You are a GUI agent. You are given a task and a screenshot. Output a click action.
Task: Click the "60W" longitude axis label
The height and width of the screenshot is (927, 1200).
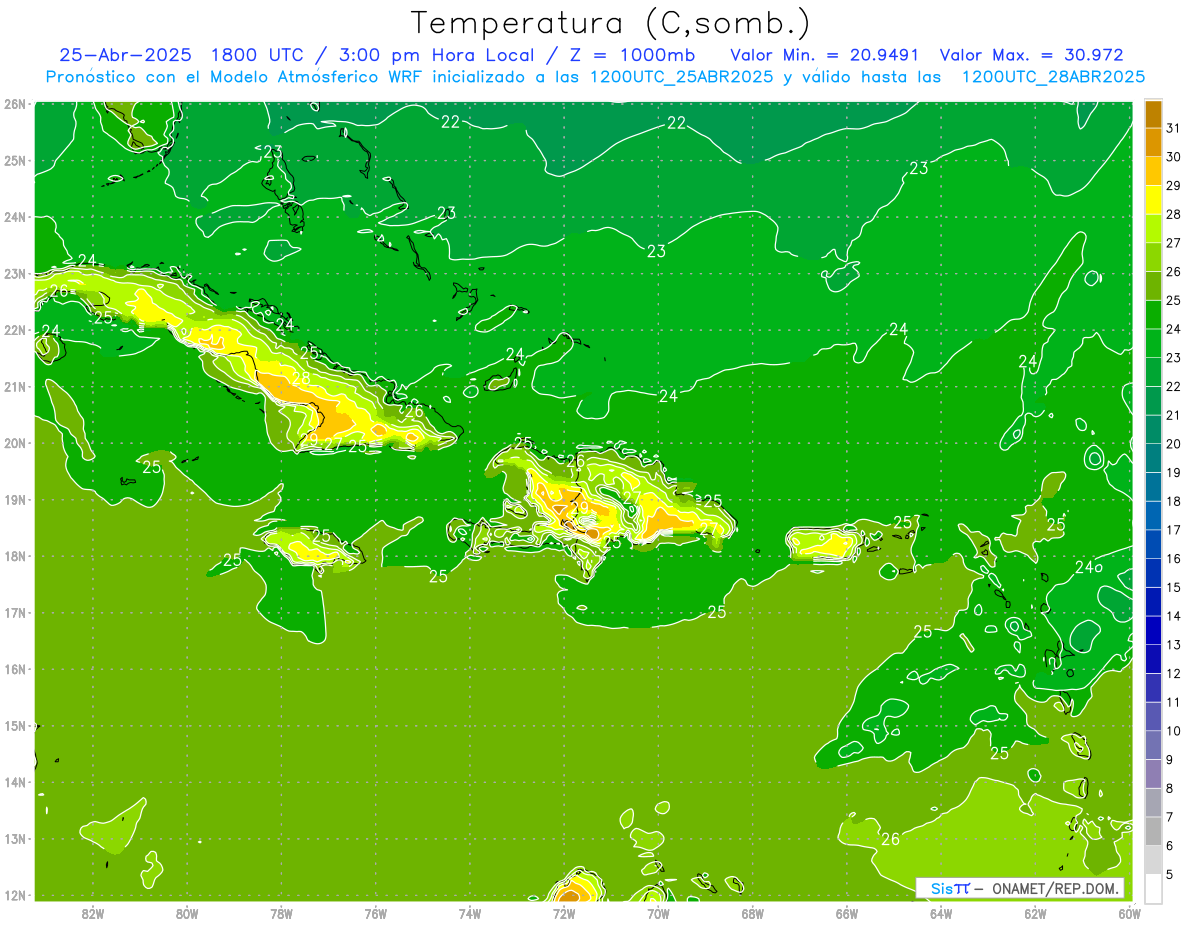pos(1129,913)
